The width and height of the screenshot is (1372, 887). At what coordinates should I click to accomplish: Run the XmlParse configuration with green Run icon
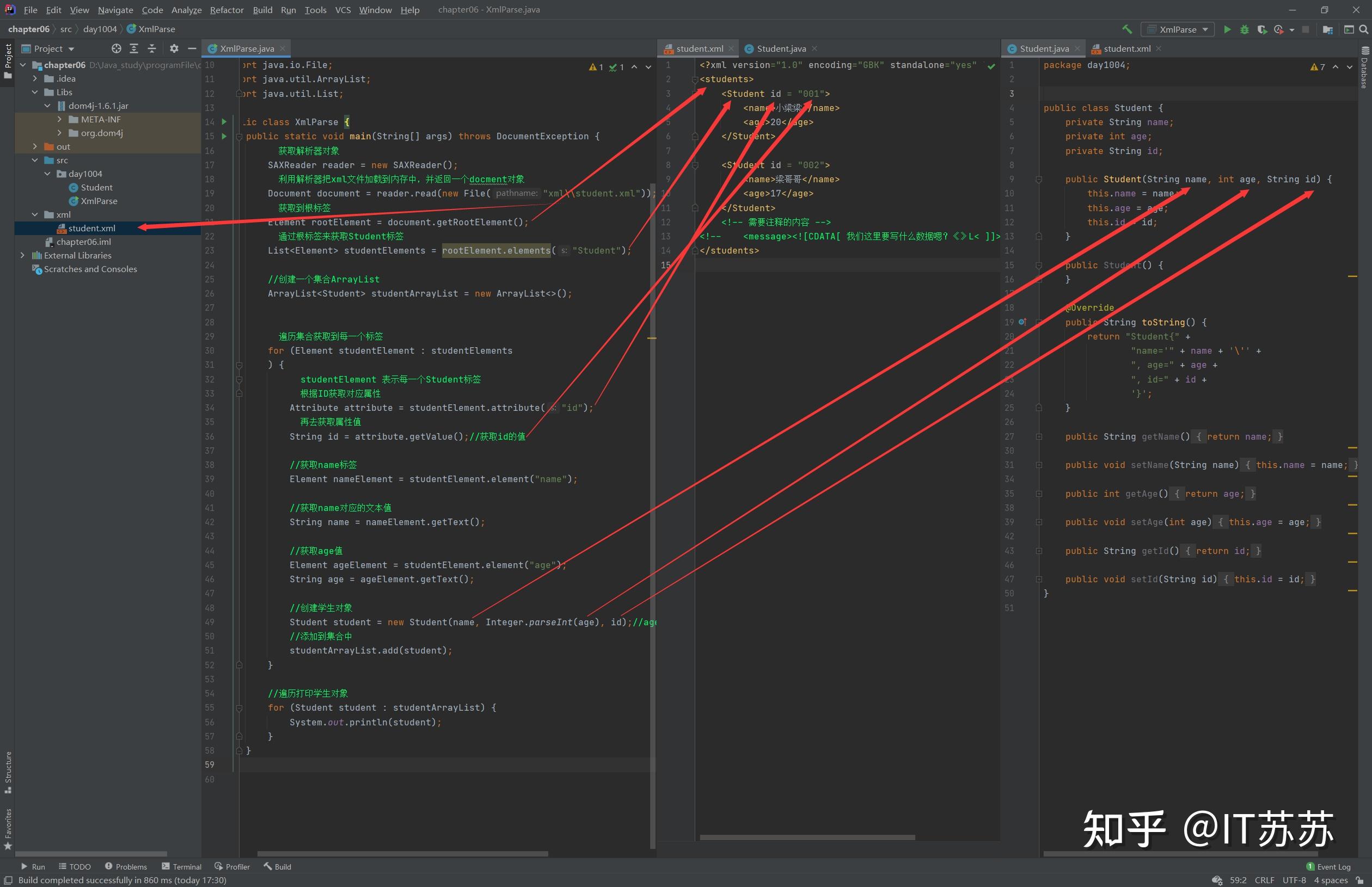(1228, 30)
